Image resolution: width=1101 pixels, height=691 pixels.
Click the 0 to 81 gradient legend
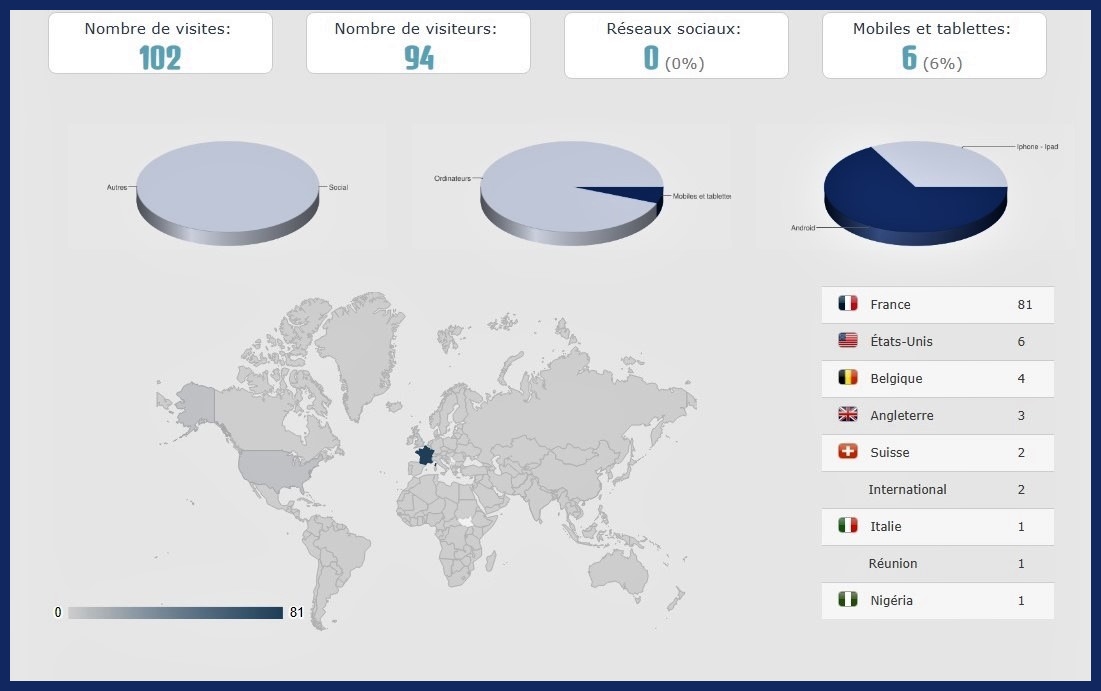tap(176, 612)
